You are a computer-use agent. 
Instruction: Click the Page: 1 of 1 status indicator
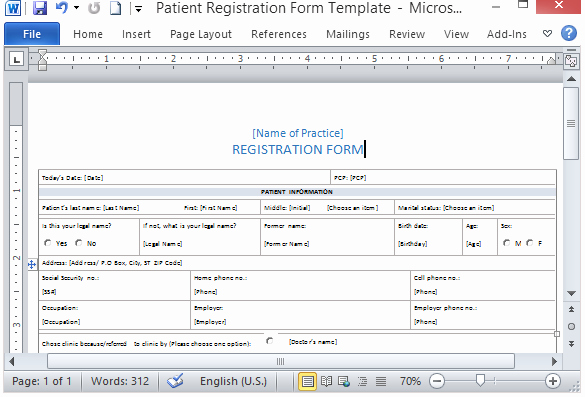tap(41, 381)
